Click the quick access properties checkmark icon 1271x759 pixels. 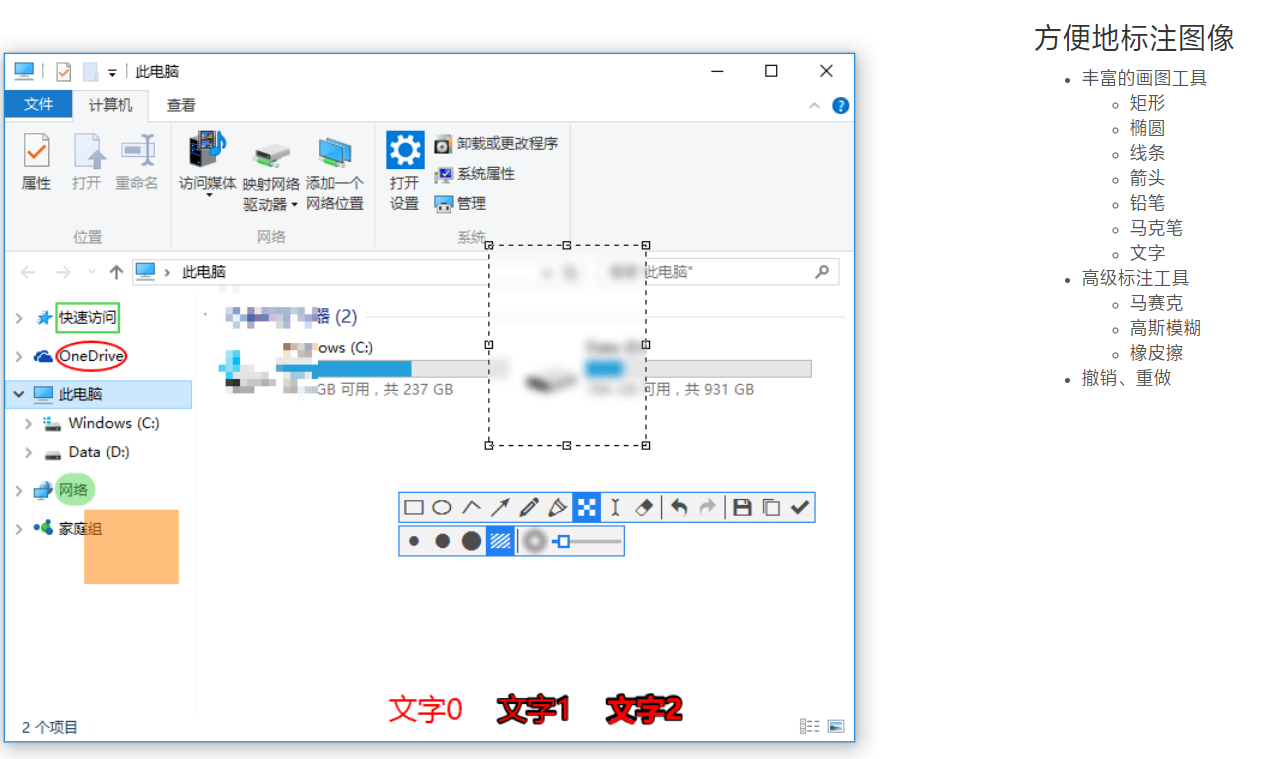(64, 72)
